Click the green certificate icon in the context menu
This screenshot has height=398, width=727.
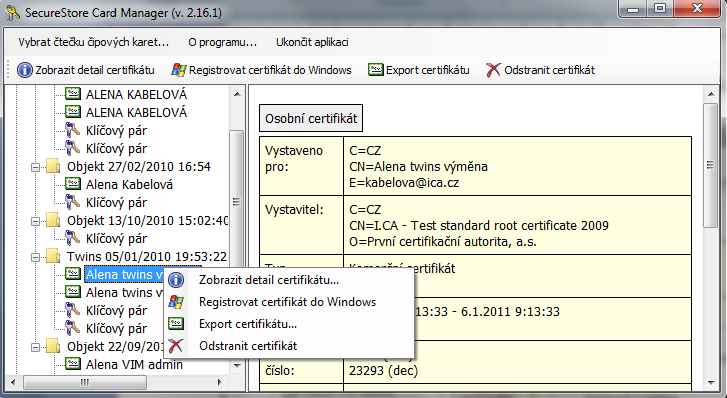176,323
